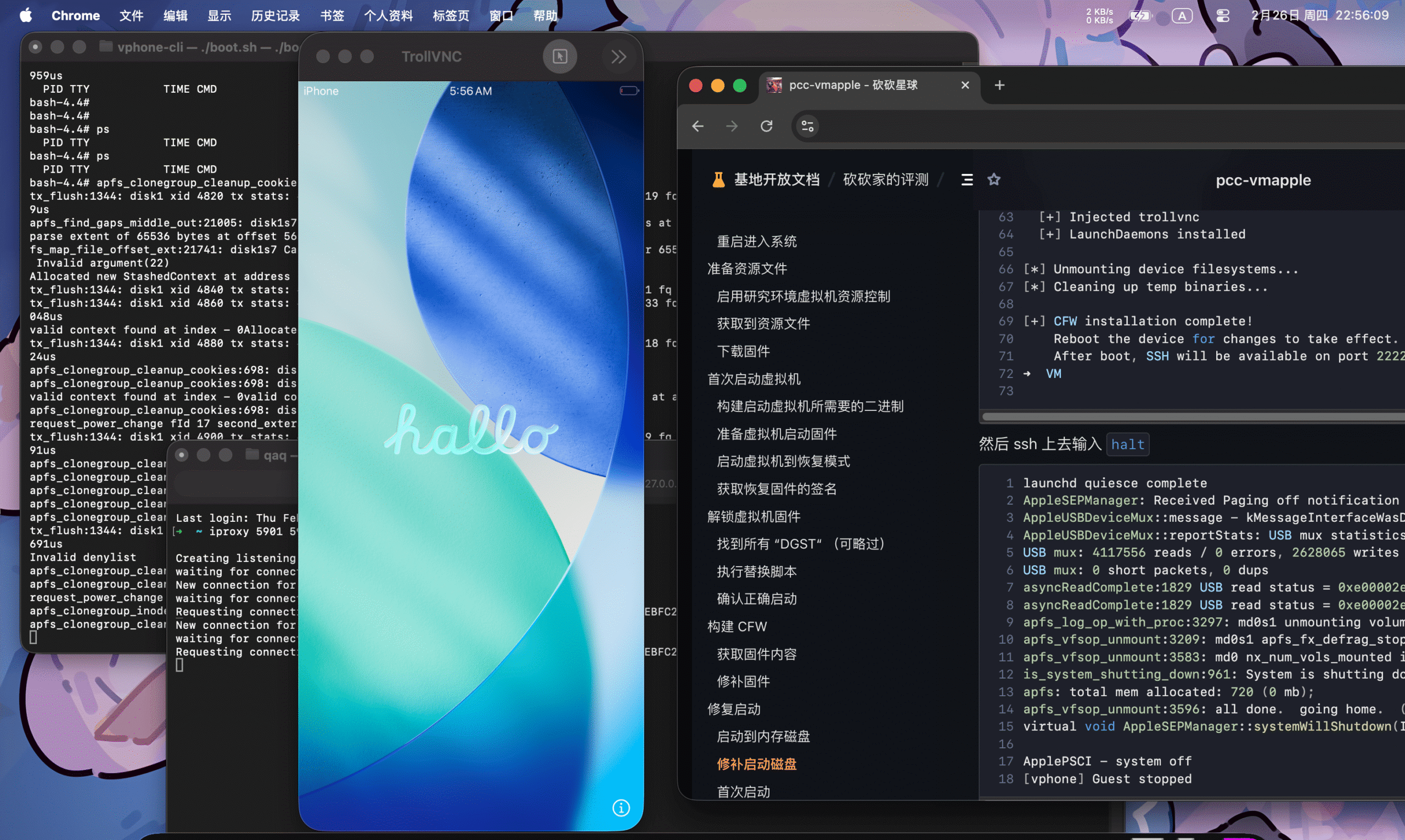The width and height of the screenshot is (1405, 840).
Task: Star the 砍砍家的评测 document page
Action: pos(994,179)
